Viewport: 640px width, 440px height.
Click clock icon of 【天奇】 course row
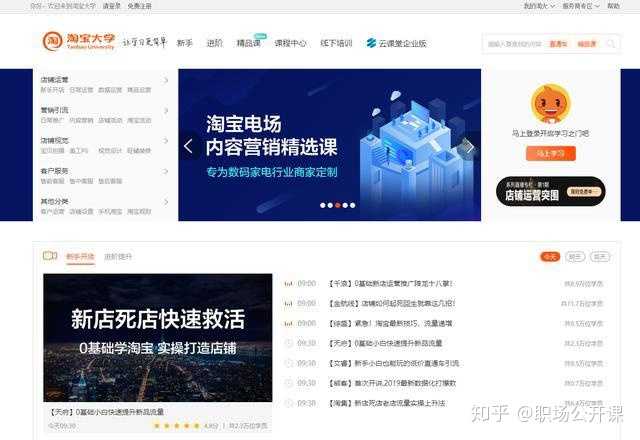pyautogui.click(x=289, y=343)
